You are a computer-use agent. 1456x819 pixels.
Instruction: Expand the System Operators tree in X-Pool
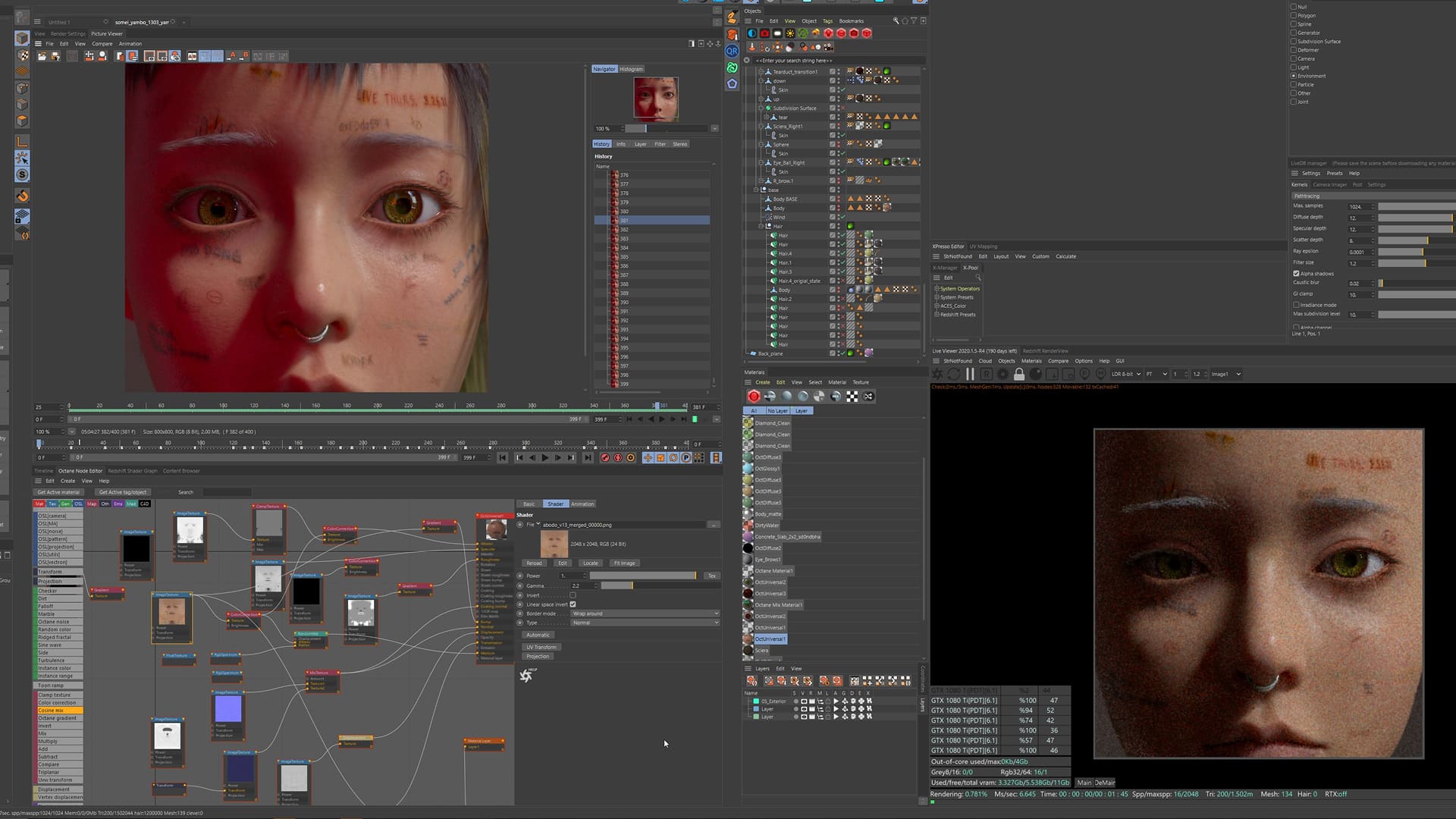click(937, 289)
